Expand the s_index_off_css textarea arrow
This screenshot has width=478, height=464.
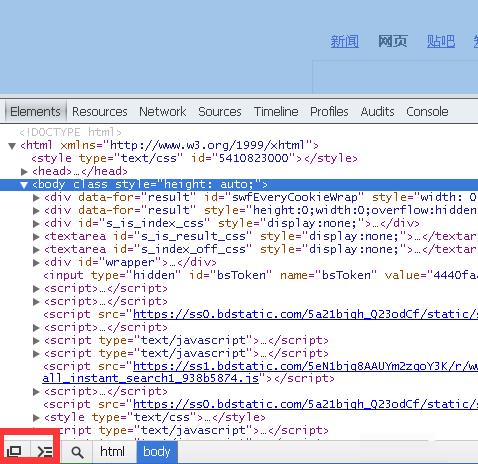coord(36,250)
